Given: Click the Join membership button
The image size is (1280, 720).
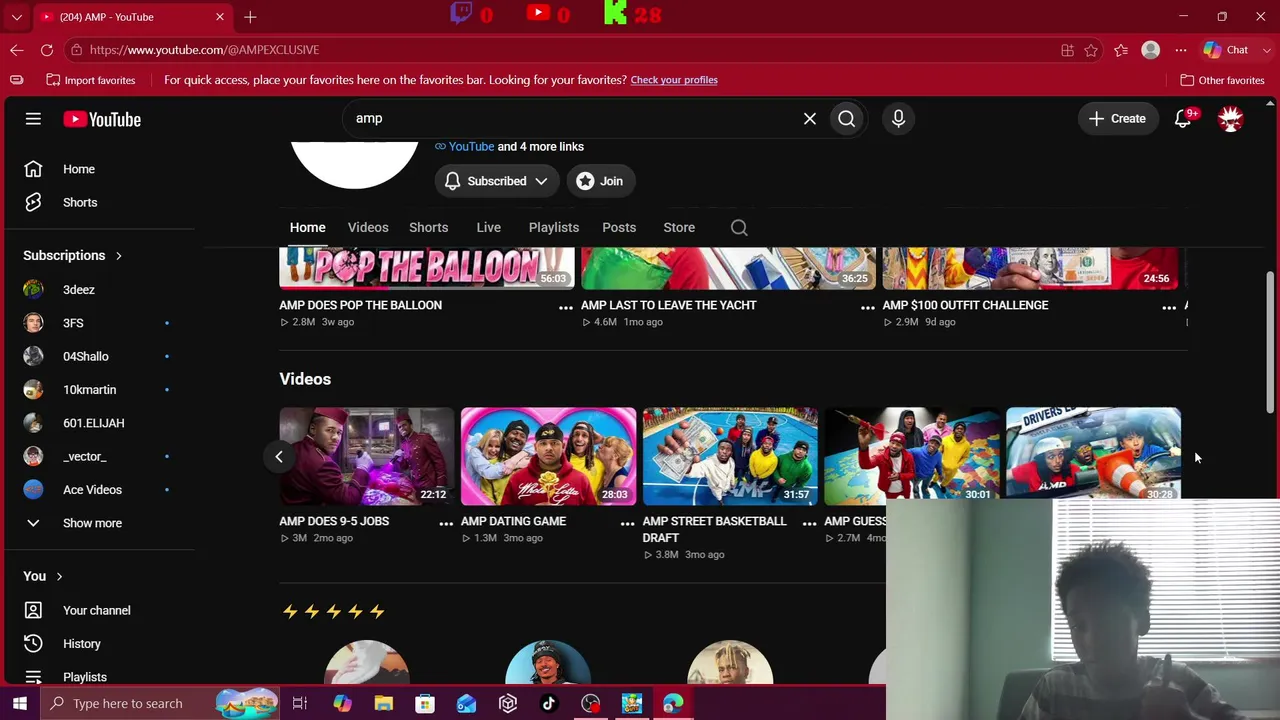Looking at the screenshot, I should point(600,181).
